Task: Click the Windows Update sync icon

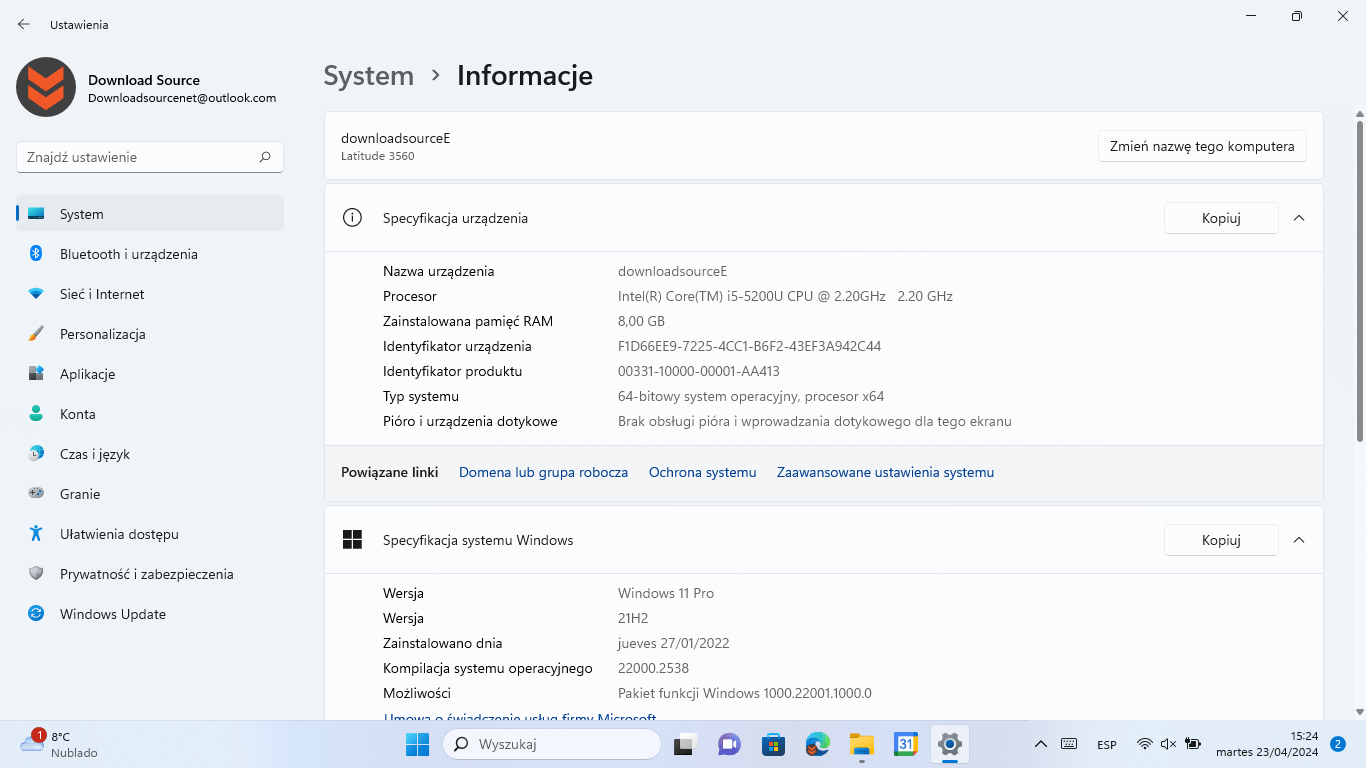Action: coord(36,614)
